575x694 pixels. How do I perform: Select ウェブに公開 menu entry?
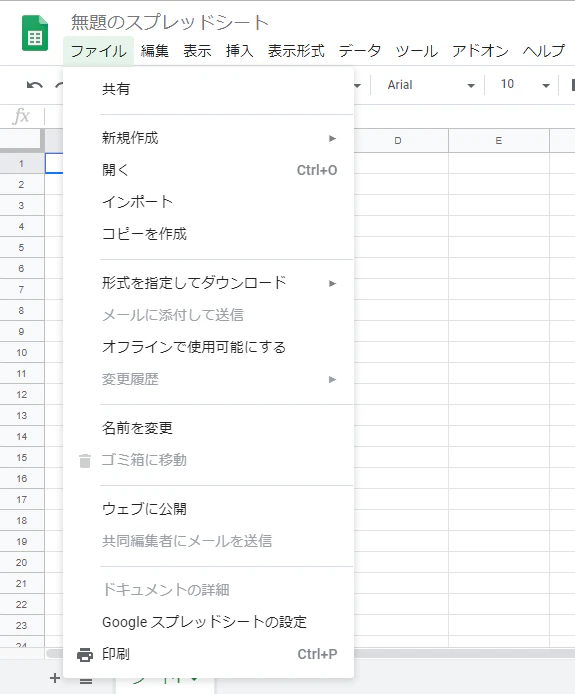[208, 509]
